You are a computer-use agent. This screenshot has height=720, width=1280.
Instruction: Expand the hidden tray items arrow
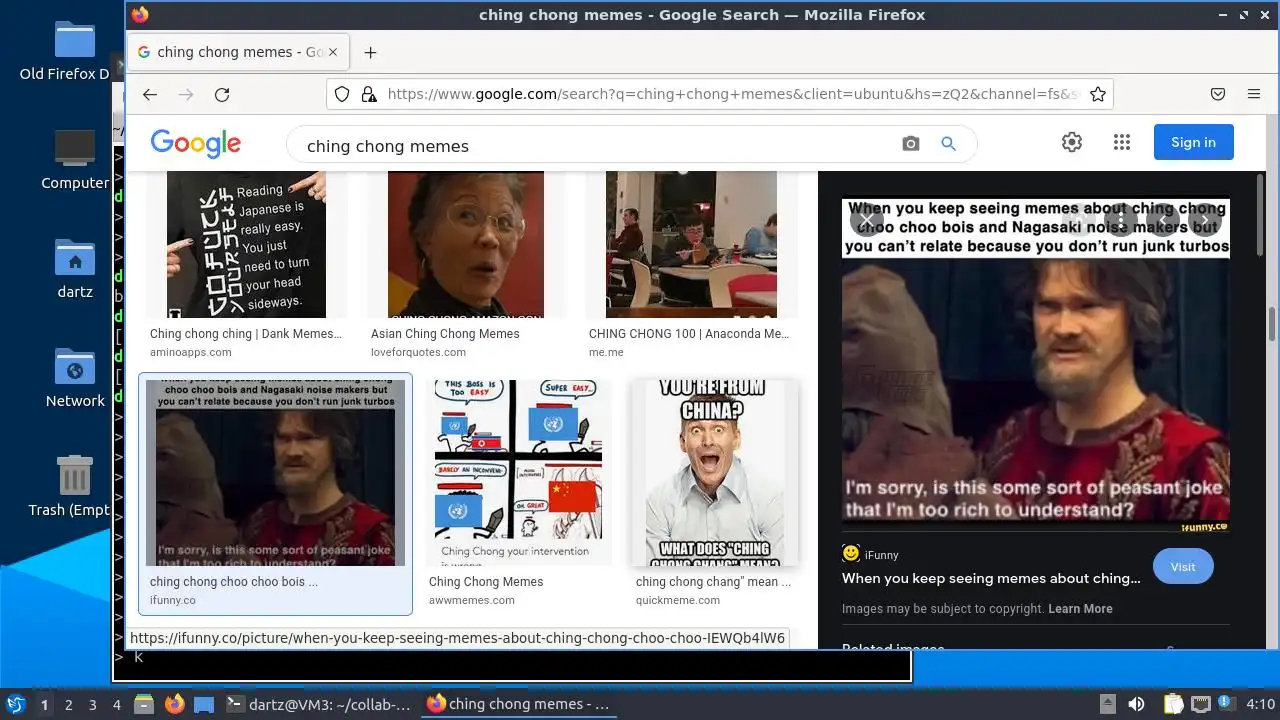tap(1107, 704)
